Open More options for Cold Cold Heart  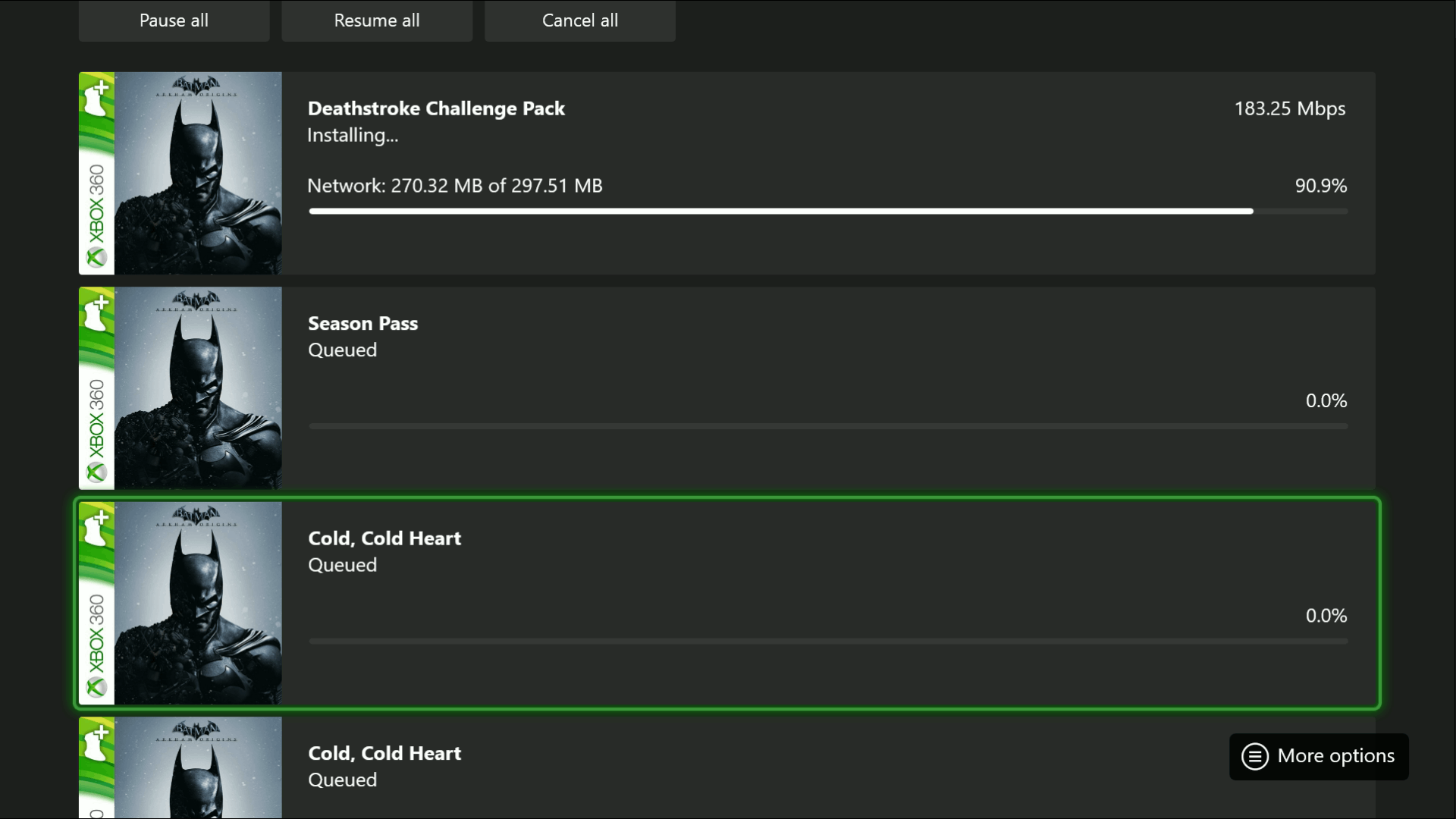click(1319, 755)
